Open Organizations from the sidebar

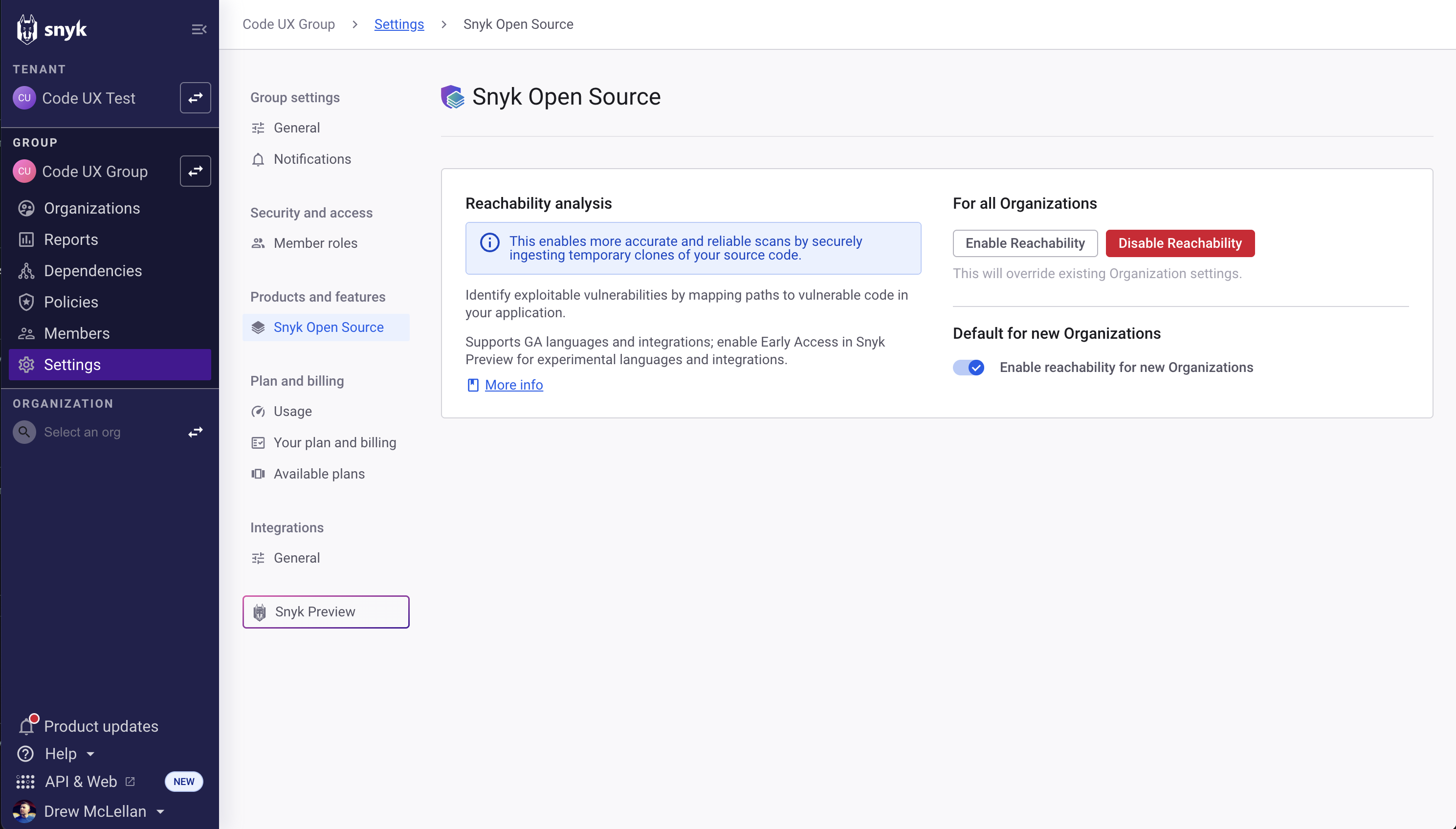[92, 208]
